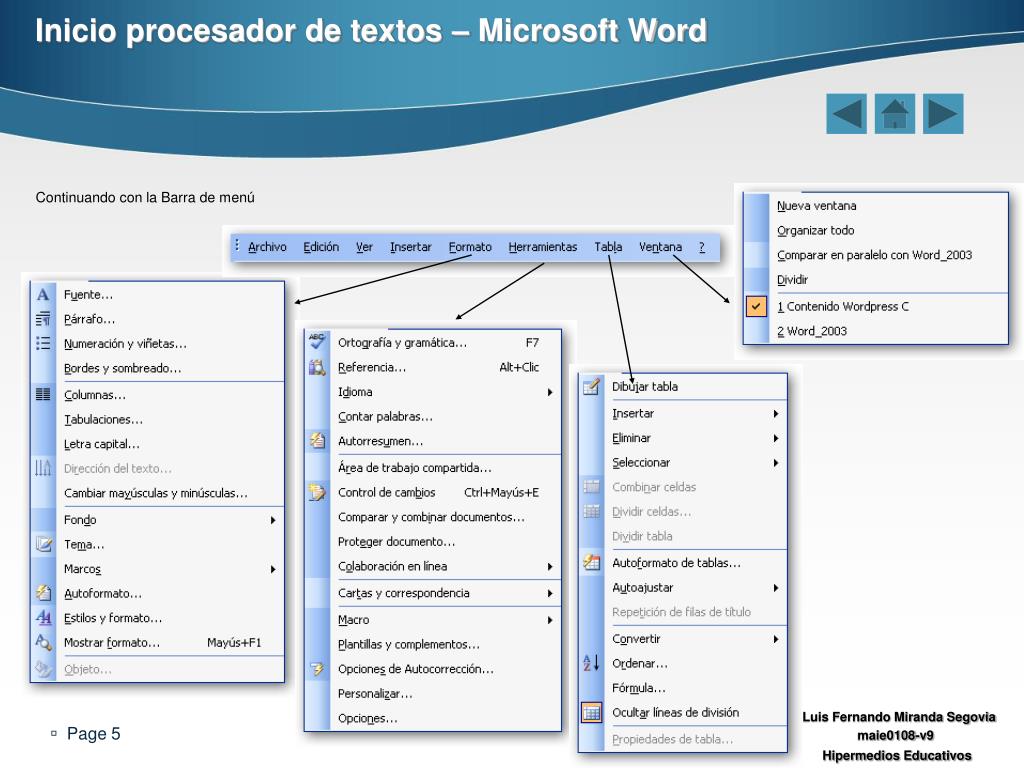Click the Dibujar tabla pencil icon
The width and height of the screenshot is (1024, 768).
click(591, 387)
